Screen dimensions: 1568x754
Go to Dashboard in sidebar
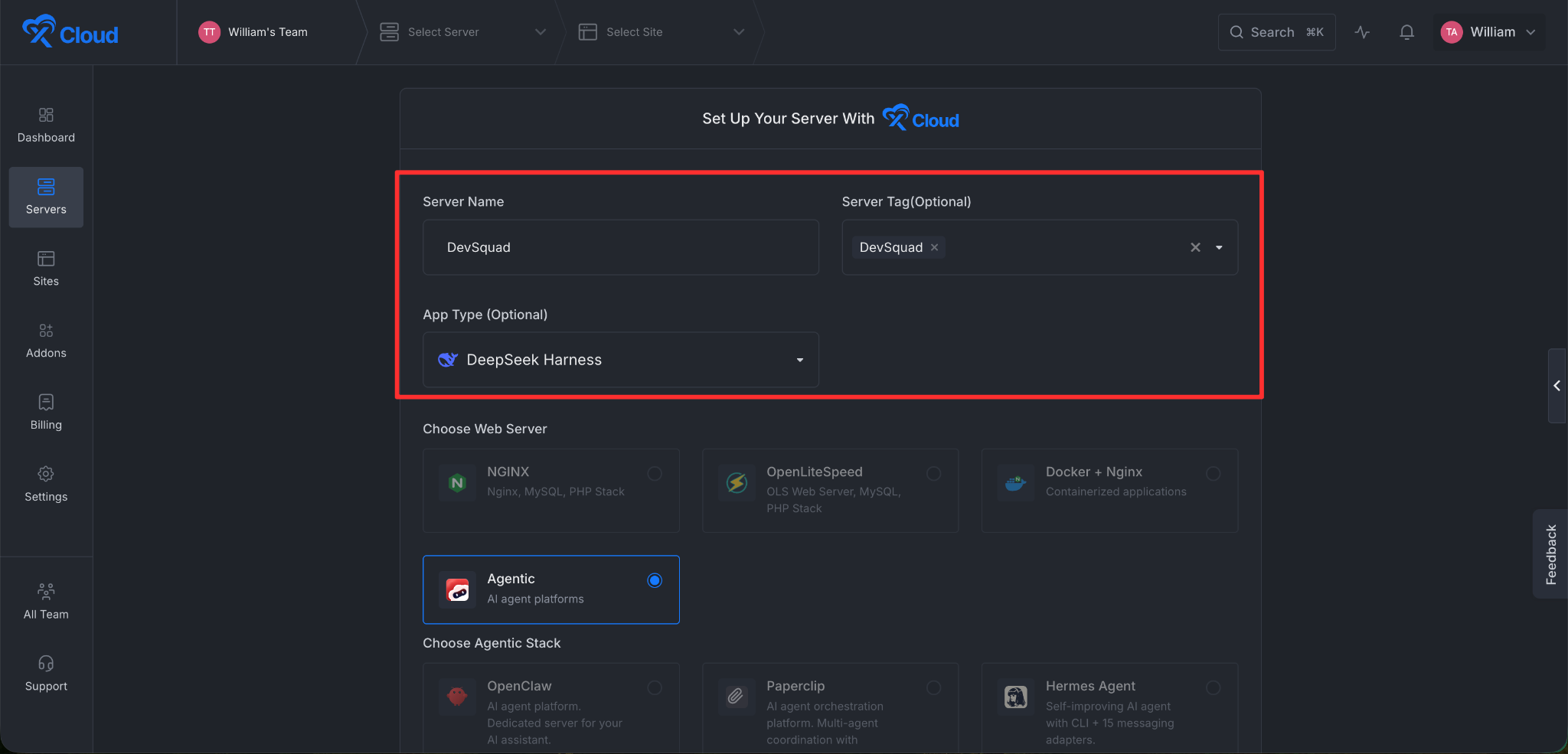[x=46, y=126]
